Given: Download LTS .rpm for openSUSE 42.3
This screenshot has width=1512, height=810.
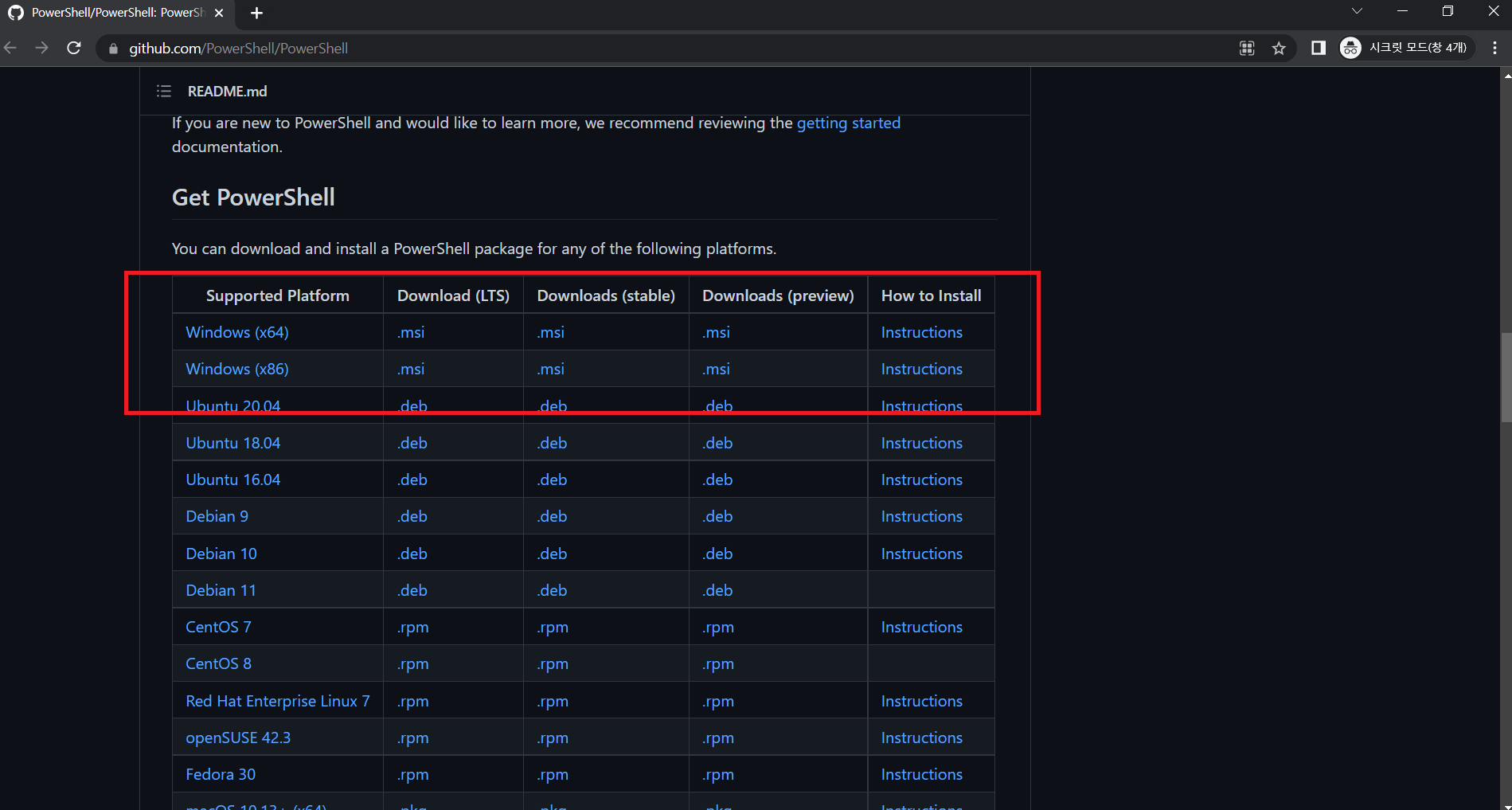Looking at the screenshot, I should 412,738.
